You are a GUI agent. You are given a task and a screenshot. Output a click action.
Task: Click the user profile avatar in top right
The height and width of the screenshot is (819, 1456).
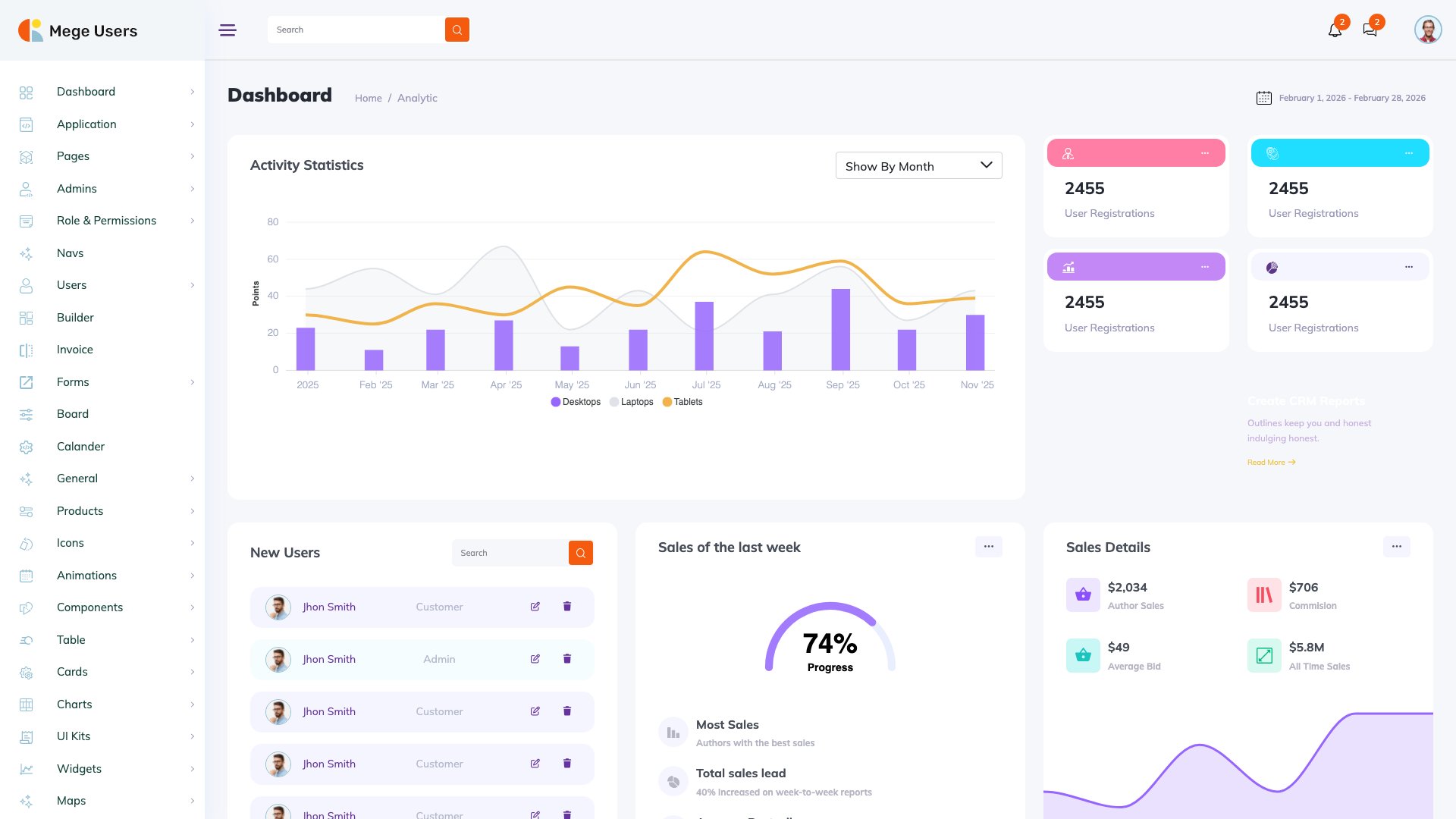pos(1427,30)
